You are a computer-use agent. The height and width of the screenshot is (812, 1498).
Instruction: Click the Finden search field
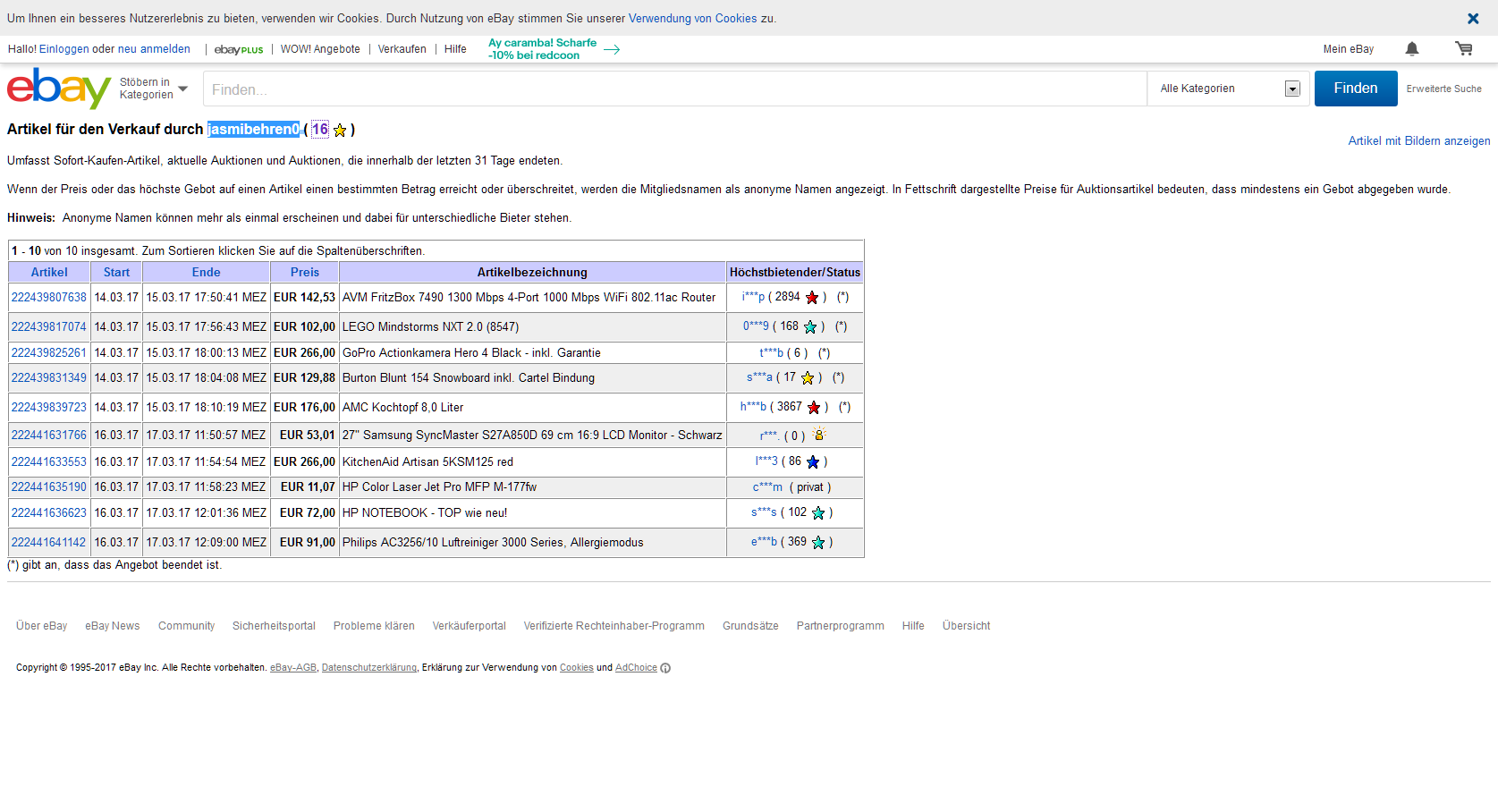675,89
